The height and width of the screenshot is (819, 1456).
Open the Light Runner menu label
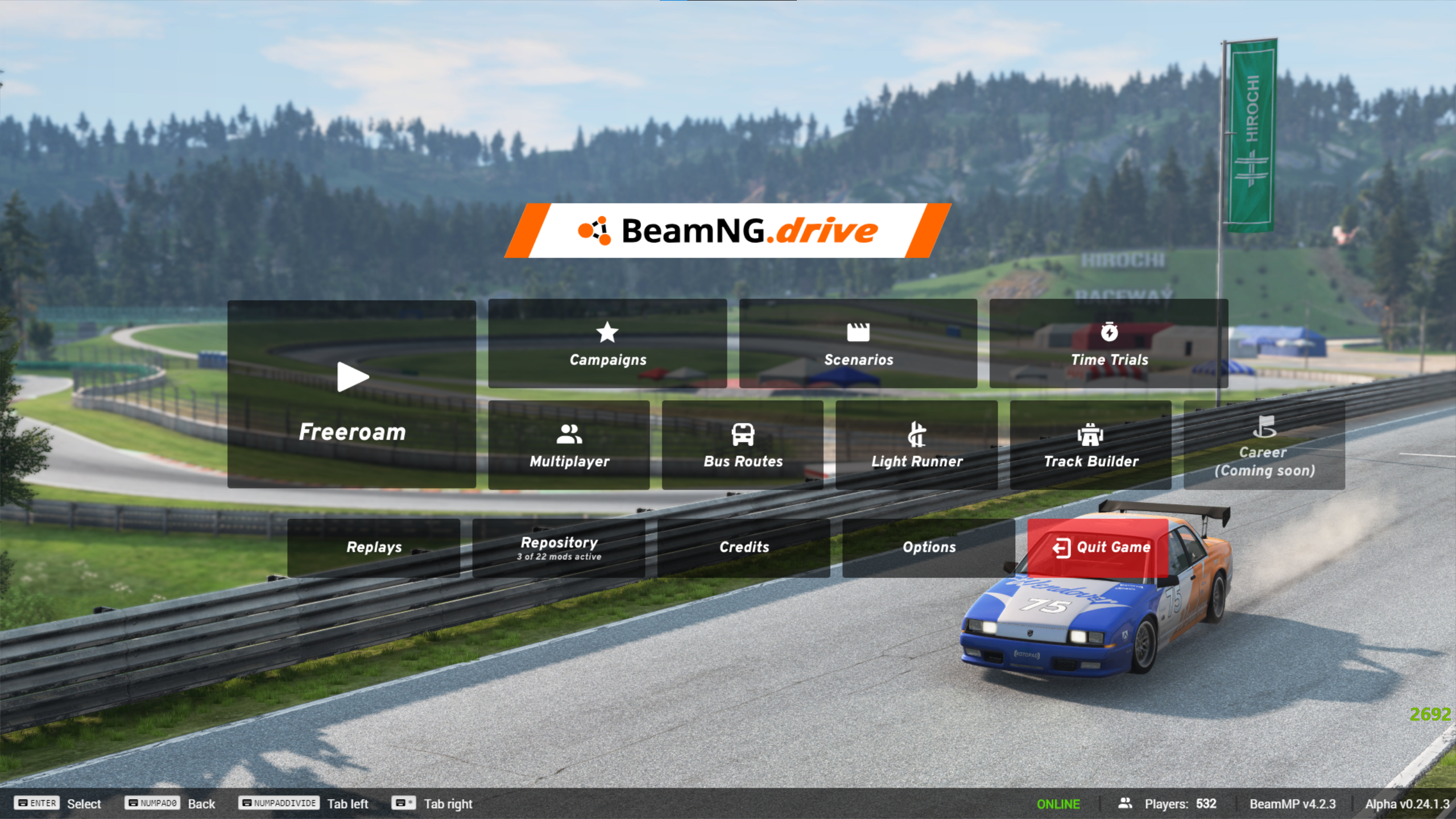point(917,461)
